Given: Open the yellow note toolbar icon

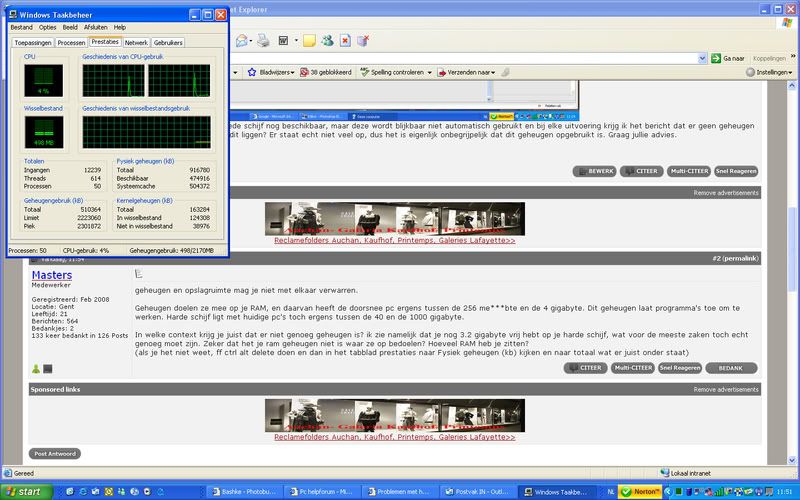Looking at the screenshot, I should click(x=309, y=41).
